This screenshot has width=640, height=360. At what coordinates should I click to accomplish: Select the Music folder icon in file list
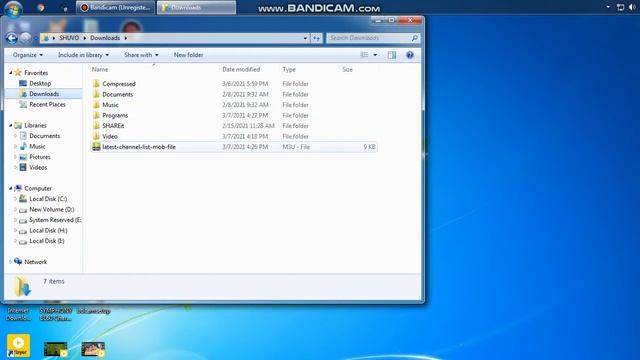(x=96, y=105)
